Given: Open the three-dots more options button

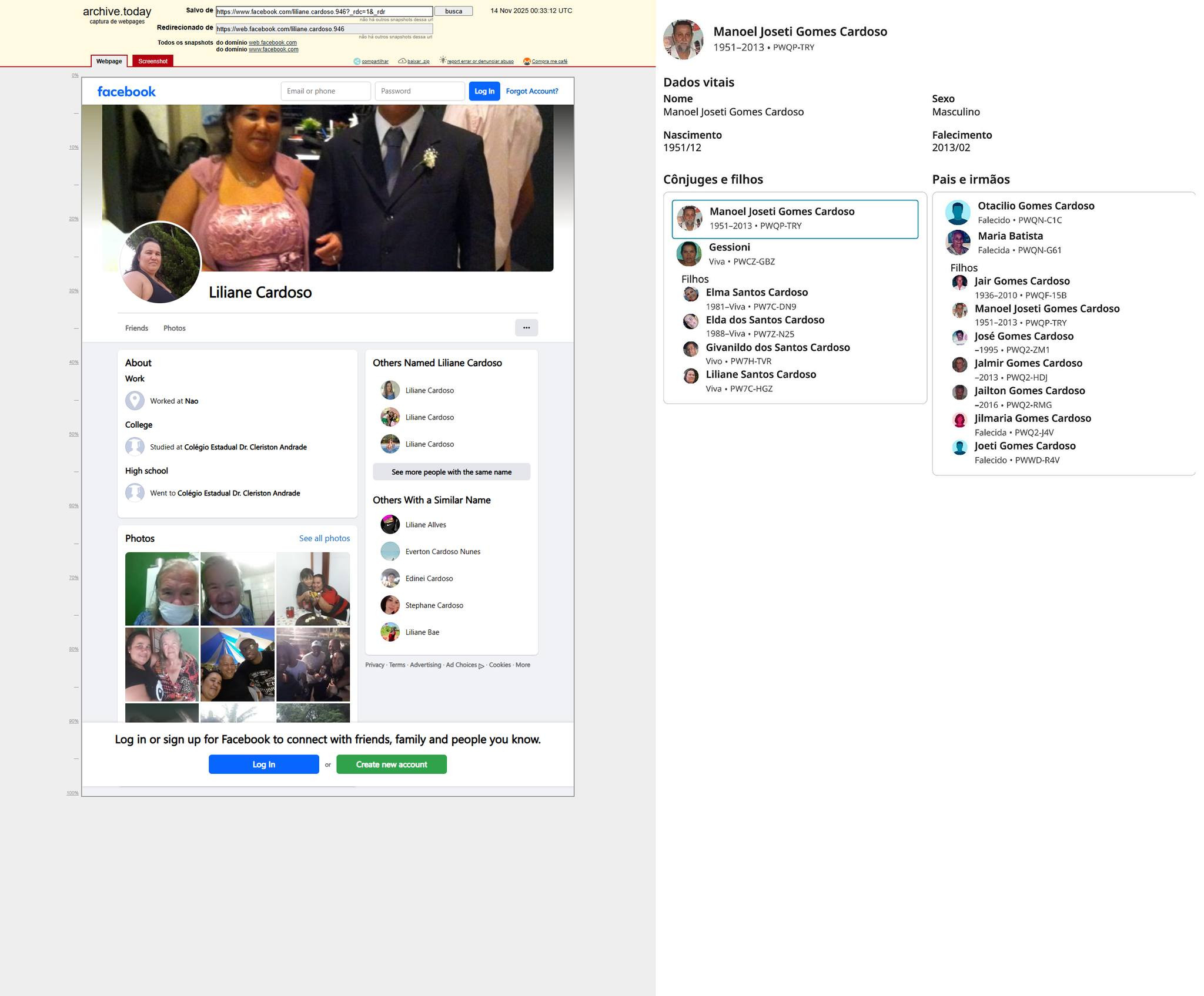Looking at the screenshot, I should coord(526,328).
